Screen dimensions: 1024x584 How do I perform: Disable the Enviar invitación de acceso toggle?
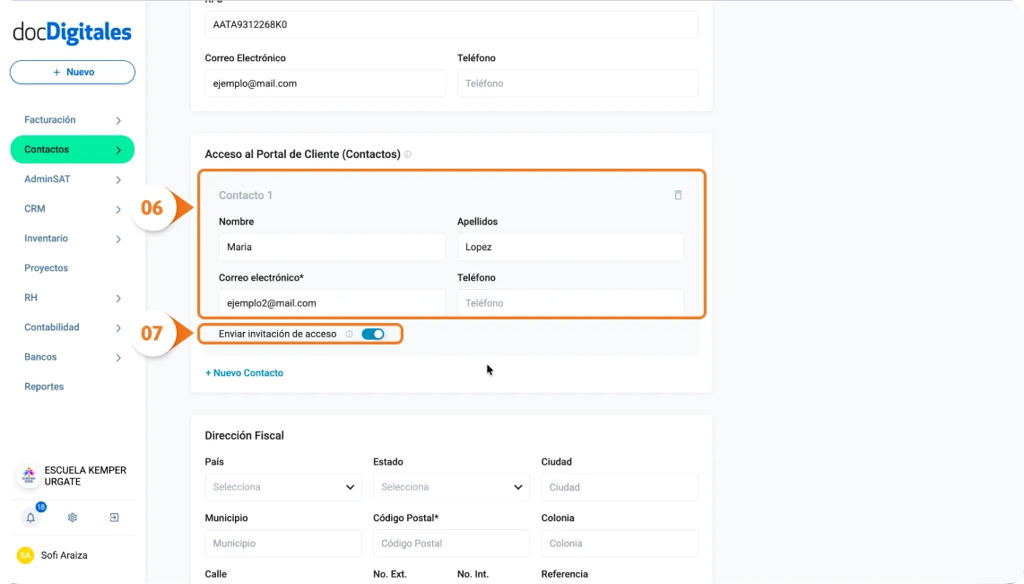pyautogui.click(x=374, y=334)
